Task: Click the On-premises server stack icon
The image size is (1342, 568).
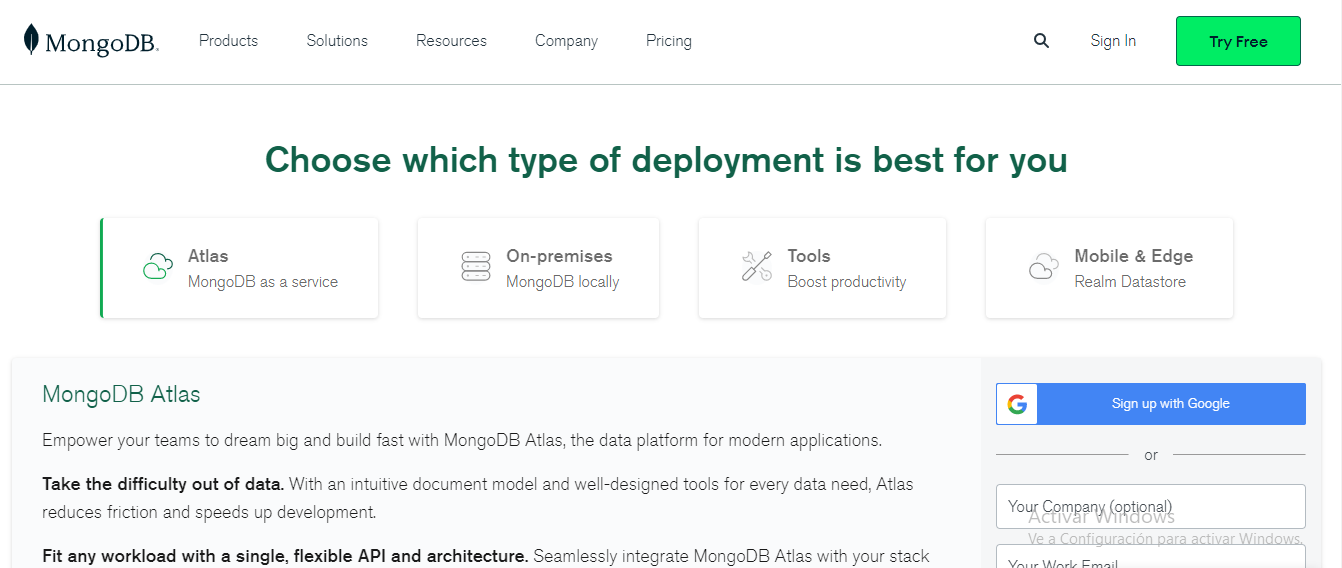Action: click(x=476, y=267)
